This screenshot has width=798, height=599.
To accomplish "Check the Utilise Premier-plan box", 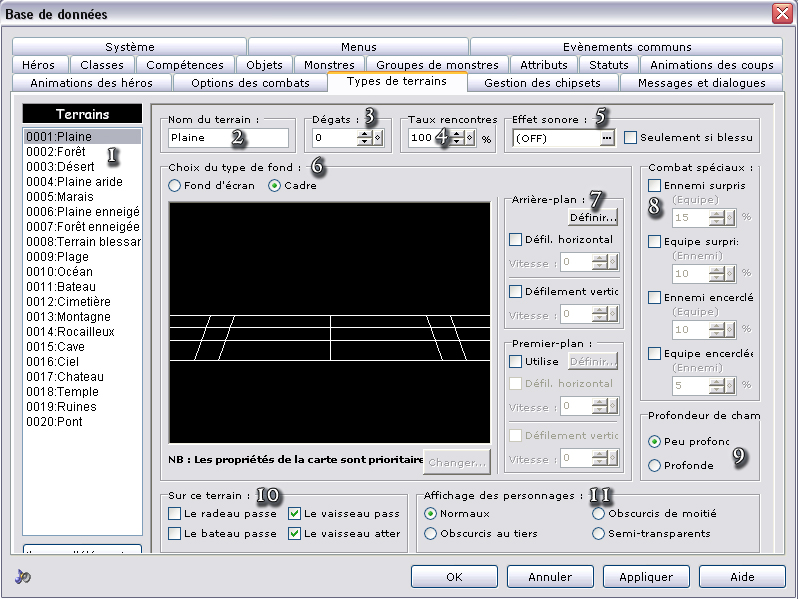I will pyautogui.click(x=515, y=361).
